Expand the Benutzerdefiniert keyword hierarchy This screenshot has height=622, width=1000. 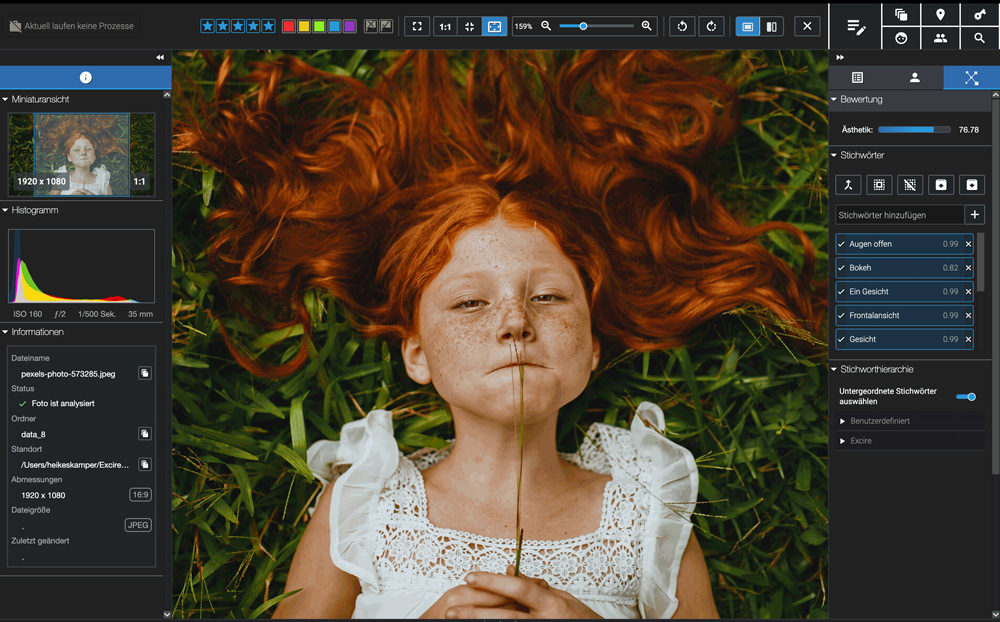842,421
